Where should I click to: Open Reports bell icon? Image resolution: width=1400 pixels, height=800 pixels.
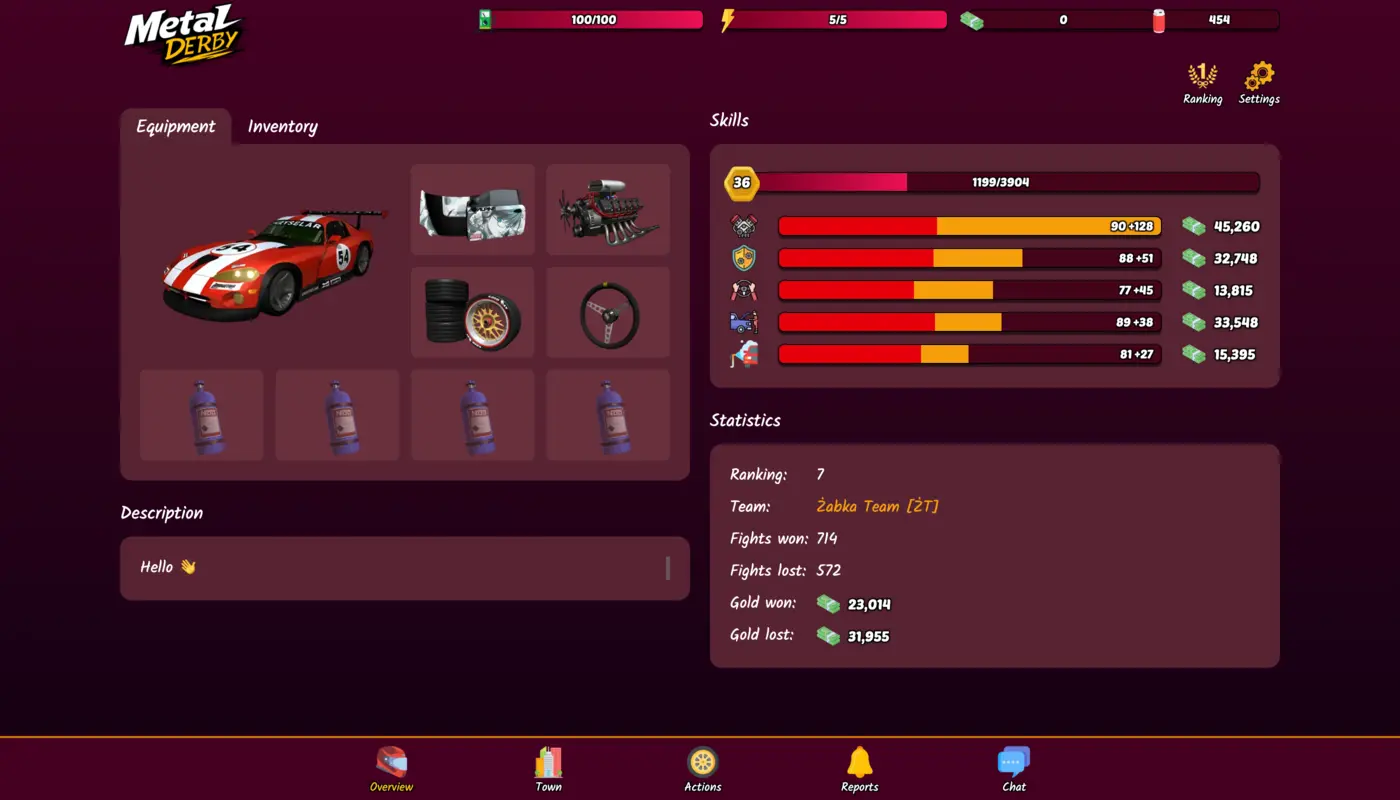click(x=859, y=769)
